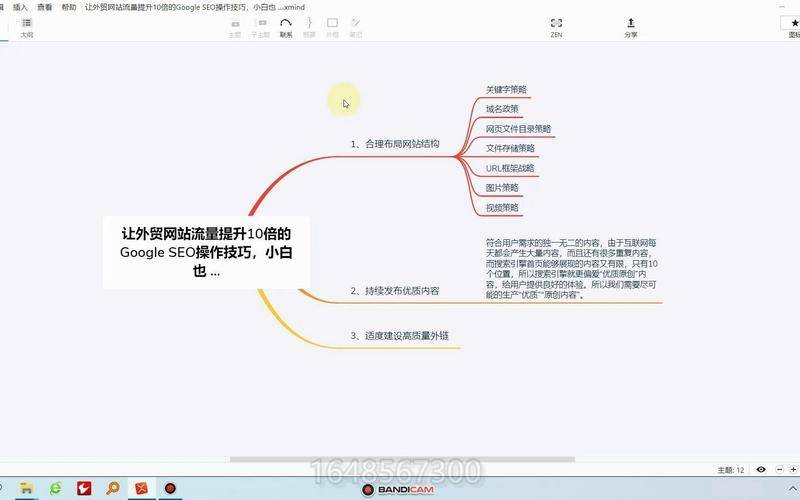Image resolution: width=800 pixels, height=500 pixels.
Task: Open the 分享 share icon
Action: pos(631,28)
